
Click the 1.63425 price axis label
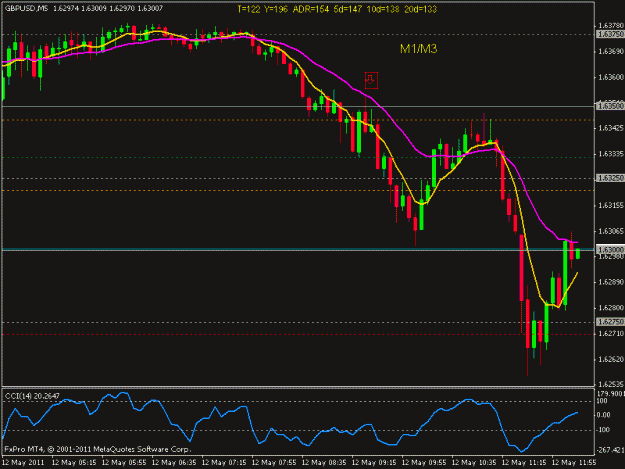[x=611, y=128]
